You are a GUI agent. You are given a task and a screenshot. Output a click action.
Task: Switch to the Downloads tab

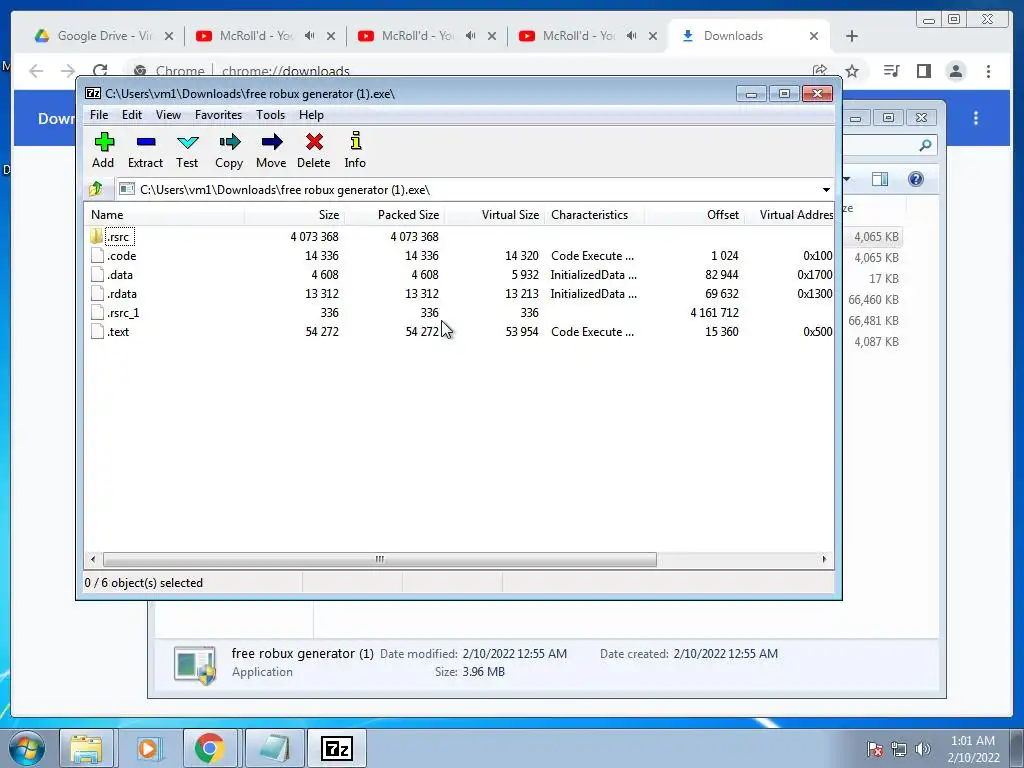pyautogui.click(x=749, y=36)
